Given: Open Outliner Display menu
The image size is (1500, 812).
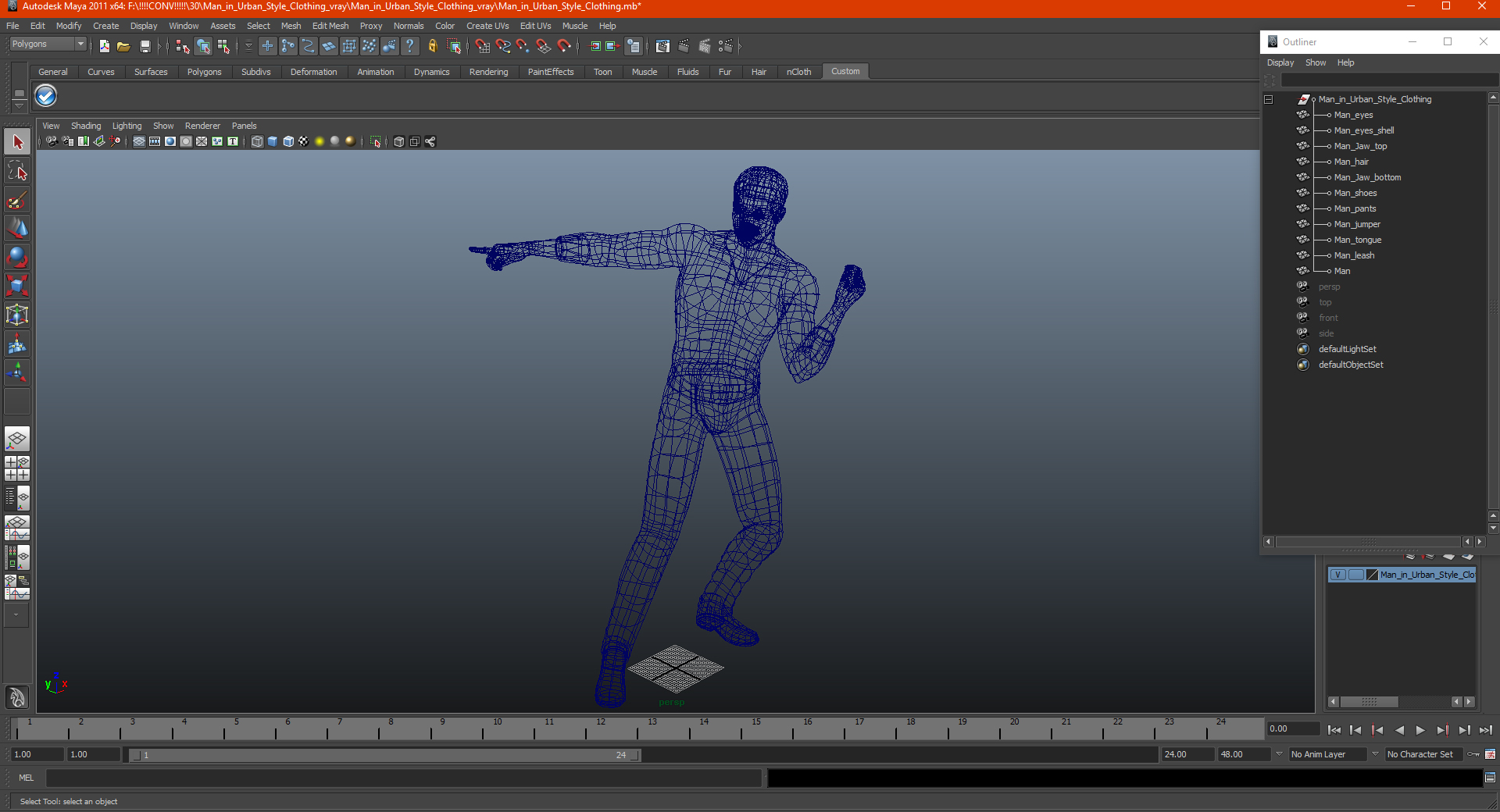Looking at the screenshot, I should click(1280, 62).
